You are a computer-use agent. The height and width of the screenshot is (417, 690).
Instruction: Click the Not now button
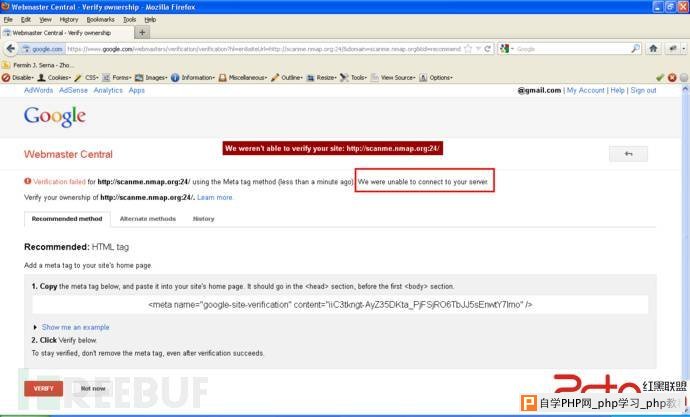tap(93, 389)
